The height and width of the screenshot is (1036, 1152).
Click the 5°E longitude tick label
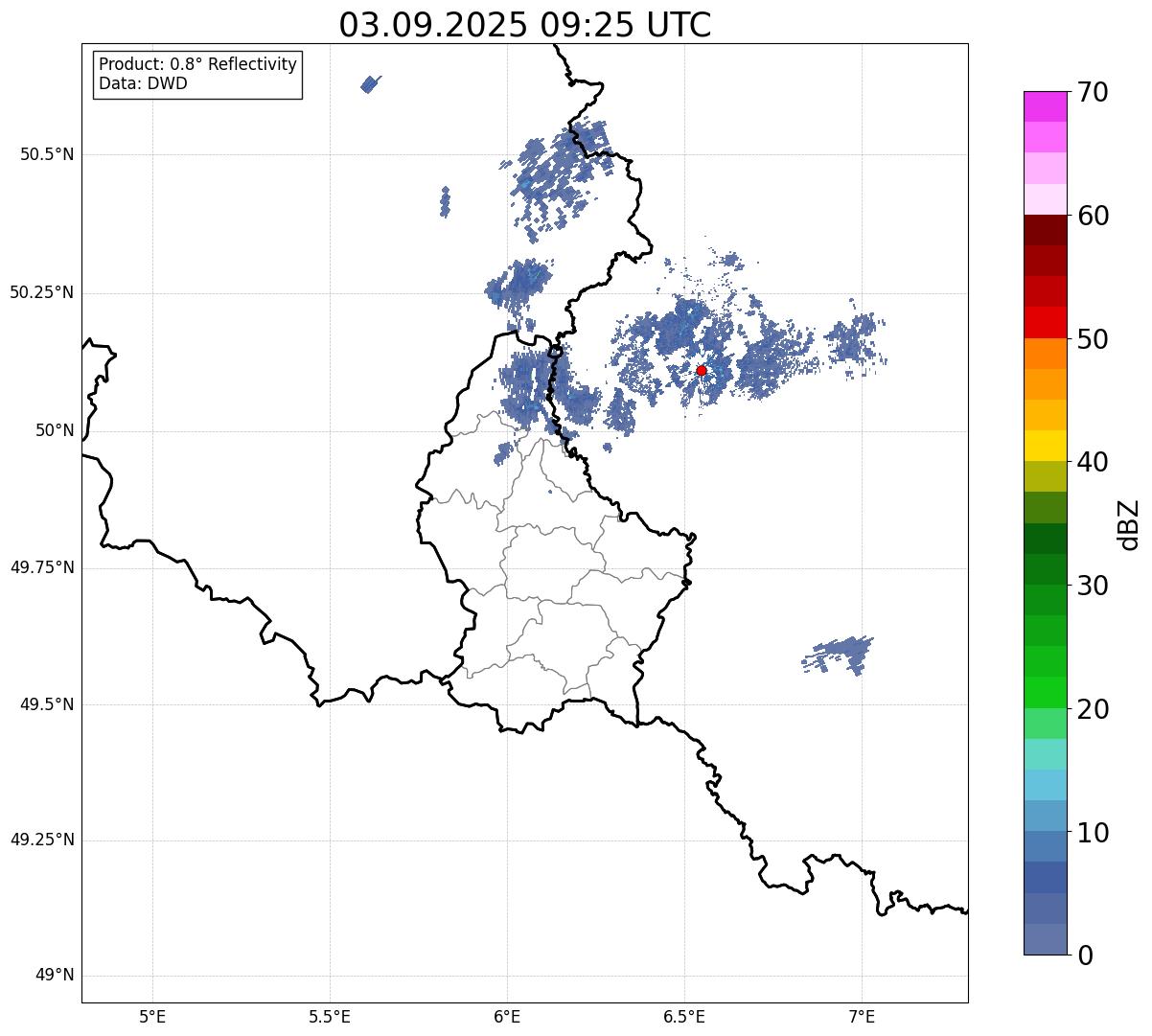(152, 1016)
